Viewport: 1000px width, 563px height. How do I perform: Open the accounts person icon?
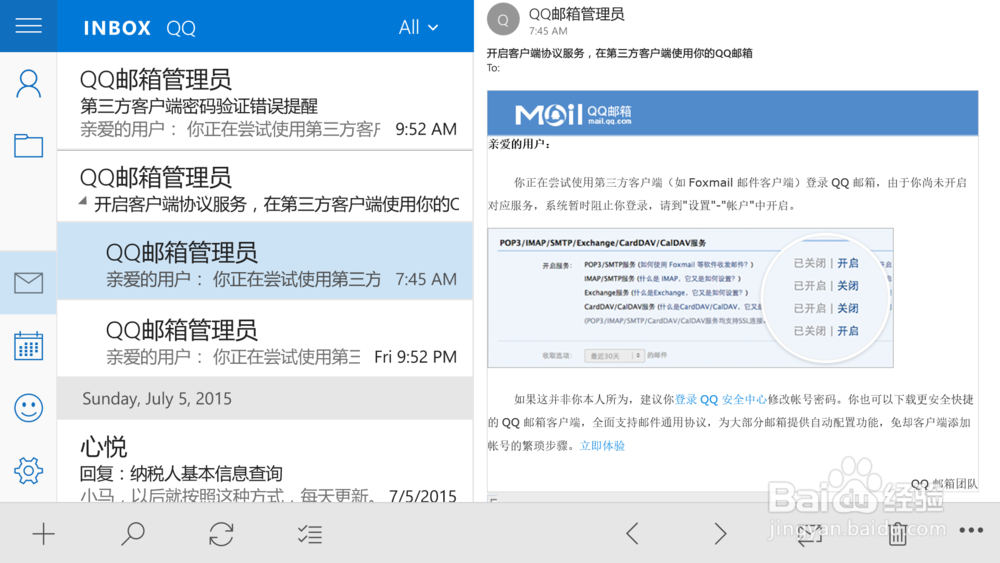pos(28,84)
